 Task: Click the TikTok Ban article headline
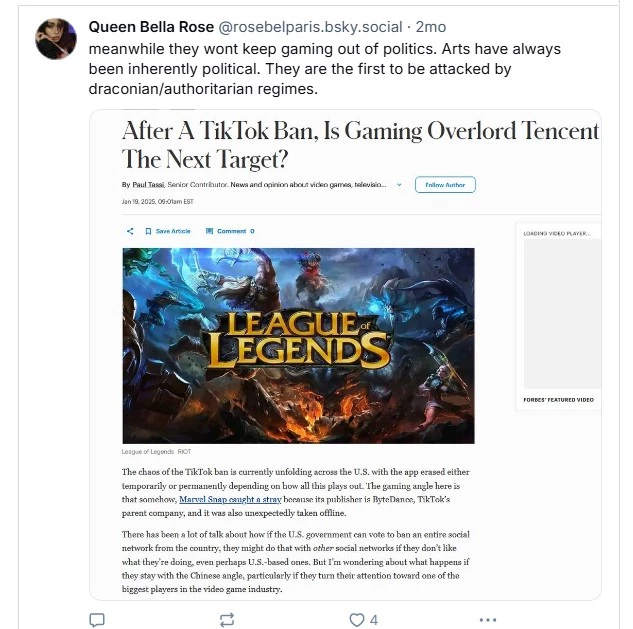click(x=360, y=145)
